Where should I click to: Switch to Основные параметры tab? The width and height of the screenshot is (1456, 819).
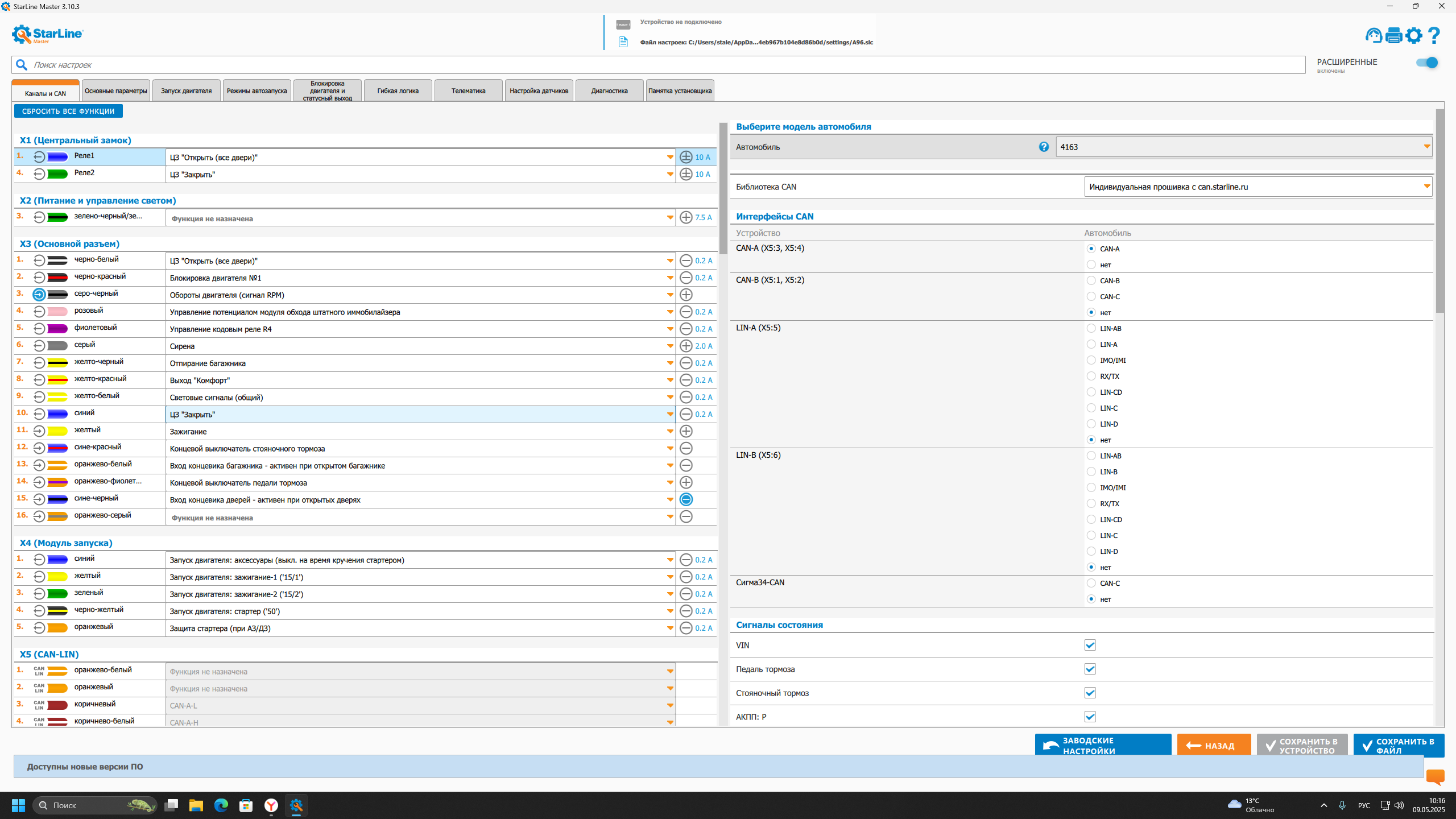[116, 90]
